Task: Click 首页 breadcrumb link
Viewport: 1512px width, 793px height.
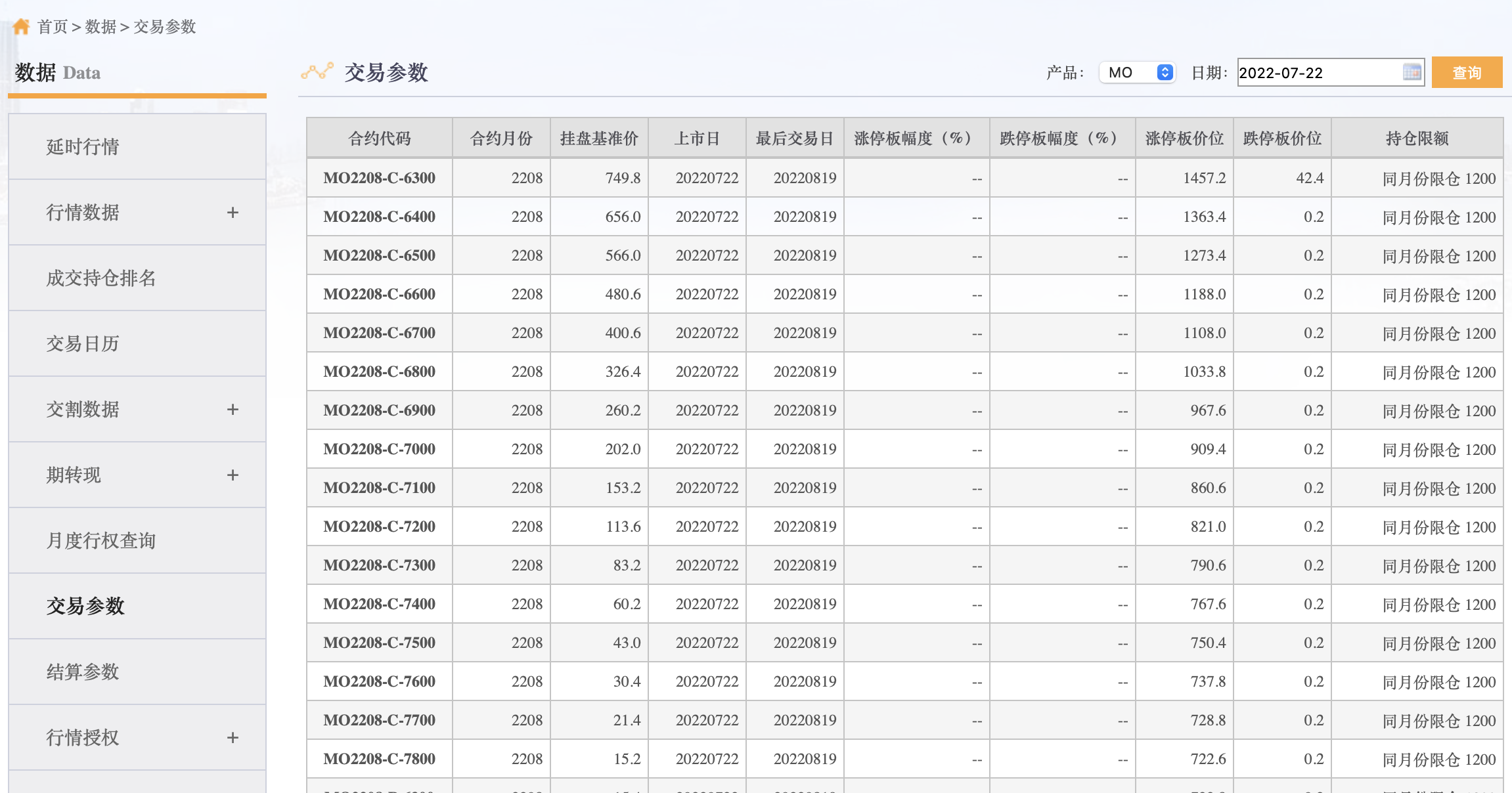Action: pos(53,26)
